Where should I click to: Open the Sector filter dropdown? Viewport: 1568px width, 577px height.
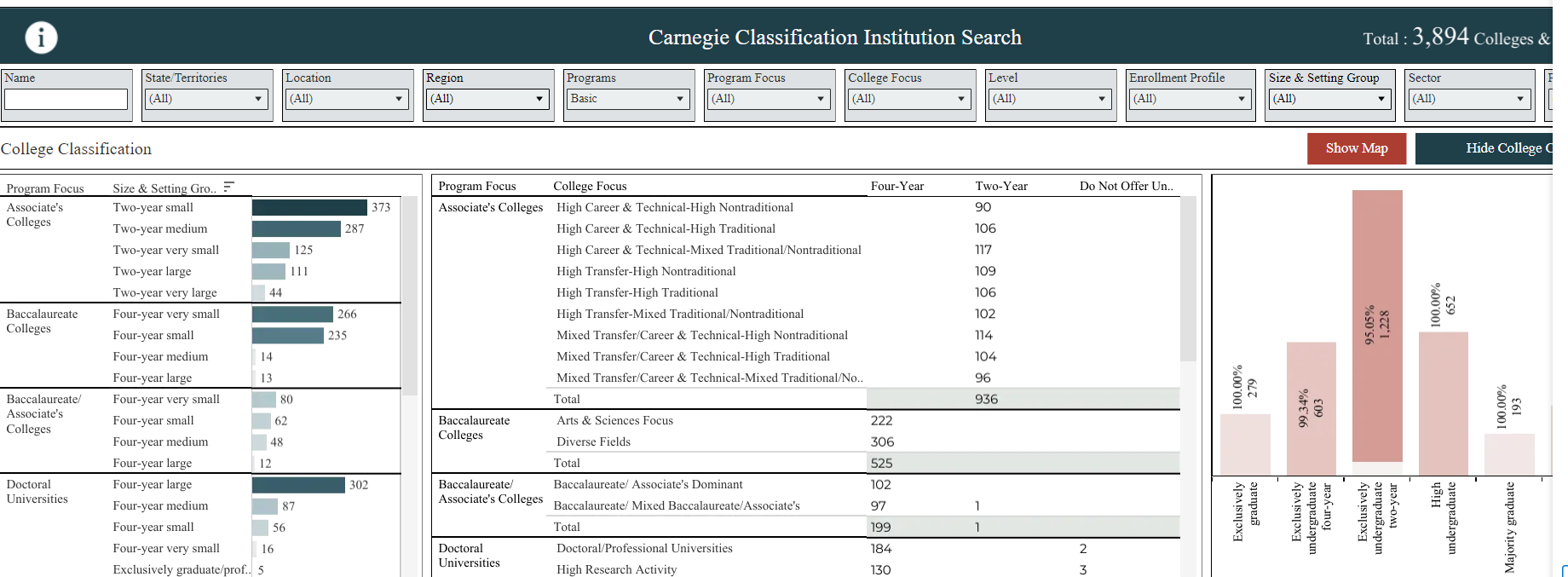point(1469,99)
